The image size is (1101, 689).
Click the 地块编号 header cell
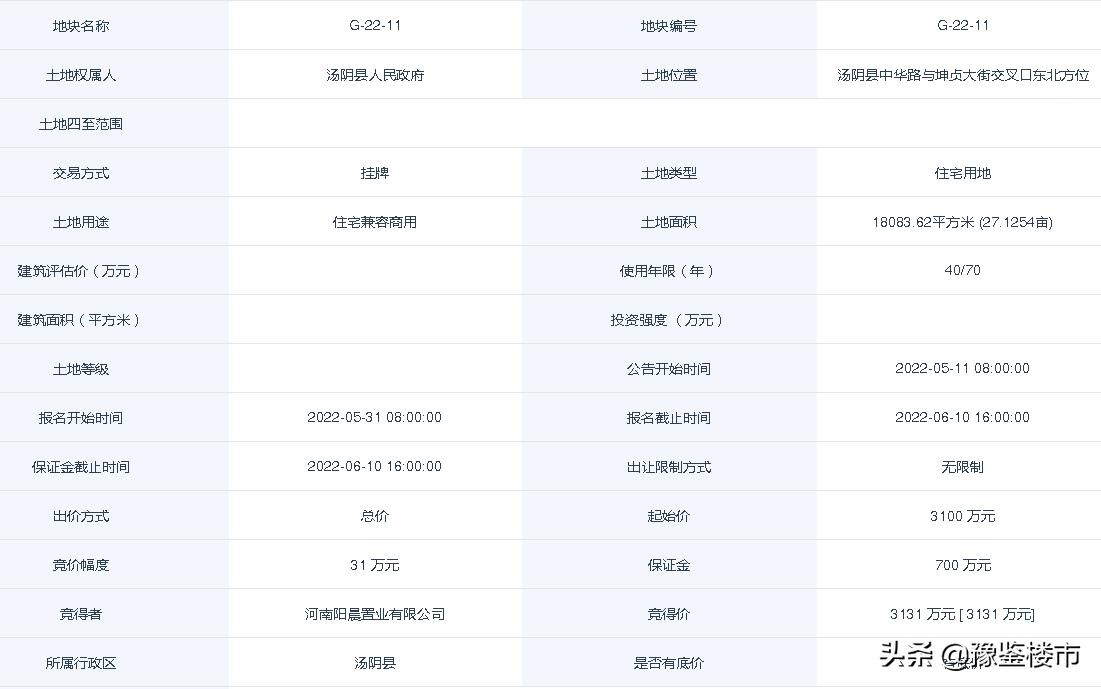tap(668, 25)
